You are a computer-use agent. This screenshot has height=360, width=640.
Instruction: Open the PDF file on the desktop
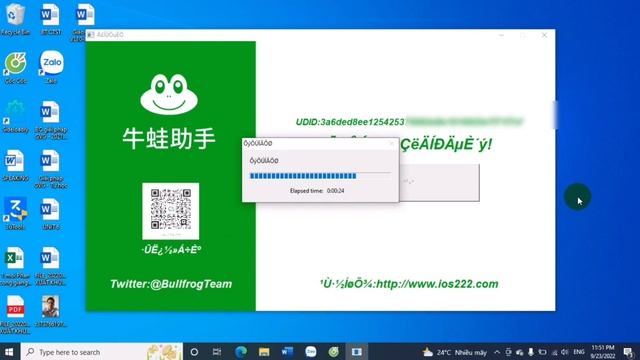(x=16, y=314)
